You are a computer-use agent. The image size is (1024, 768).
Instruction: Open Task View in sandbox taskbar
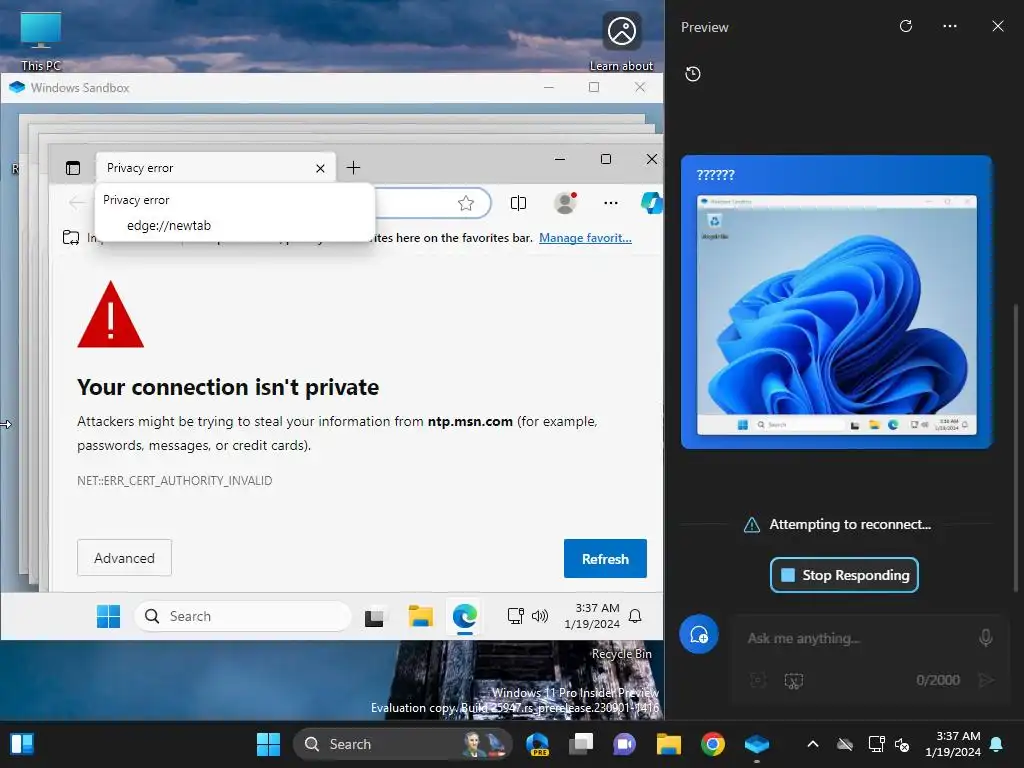374,616
